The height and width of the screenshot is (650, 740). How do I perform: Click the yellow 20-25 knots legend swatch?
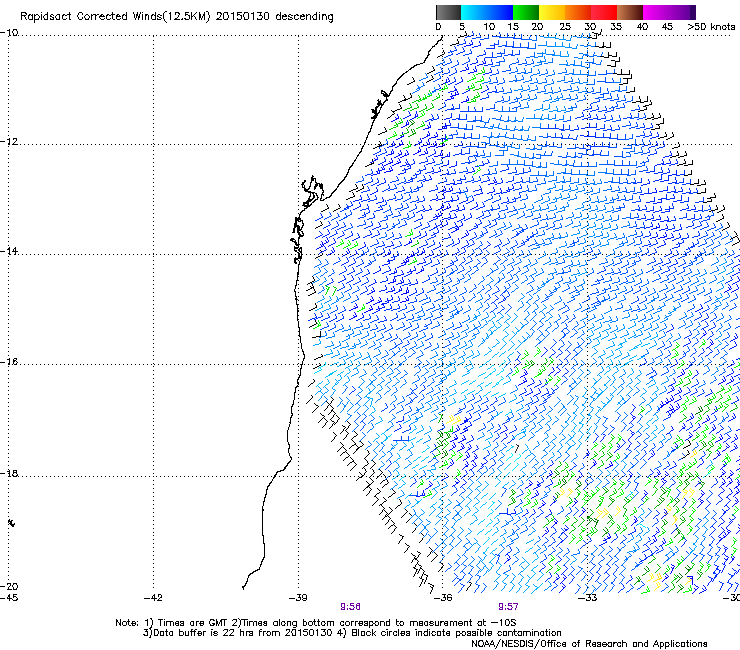[552, 12]
